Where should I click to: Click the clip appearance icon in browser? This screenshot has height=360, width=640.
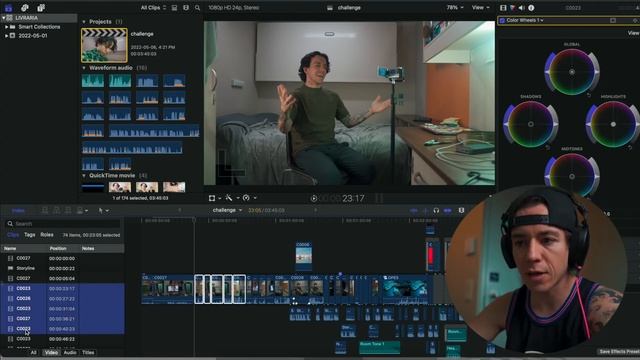pos(174,7)
